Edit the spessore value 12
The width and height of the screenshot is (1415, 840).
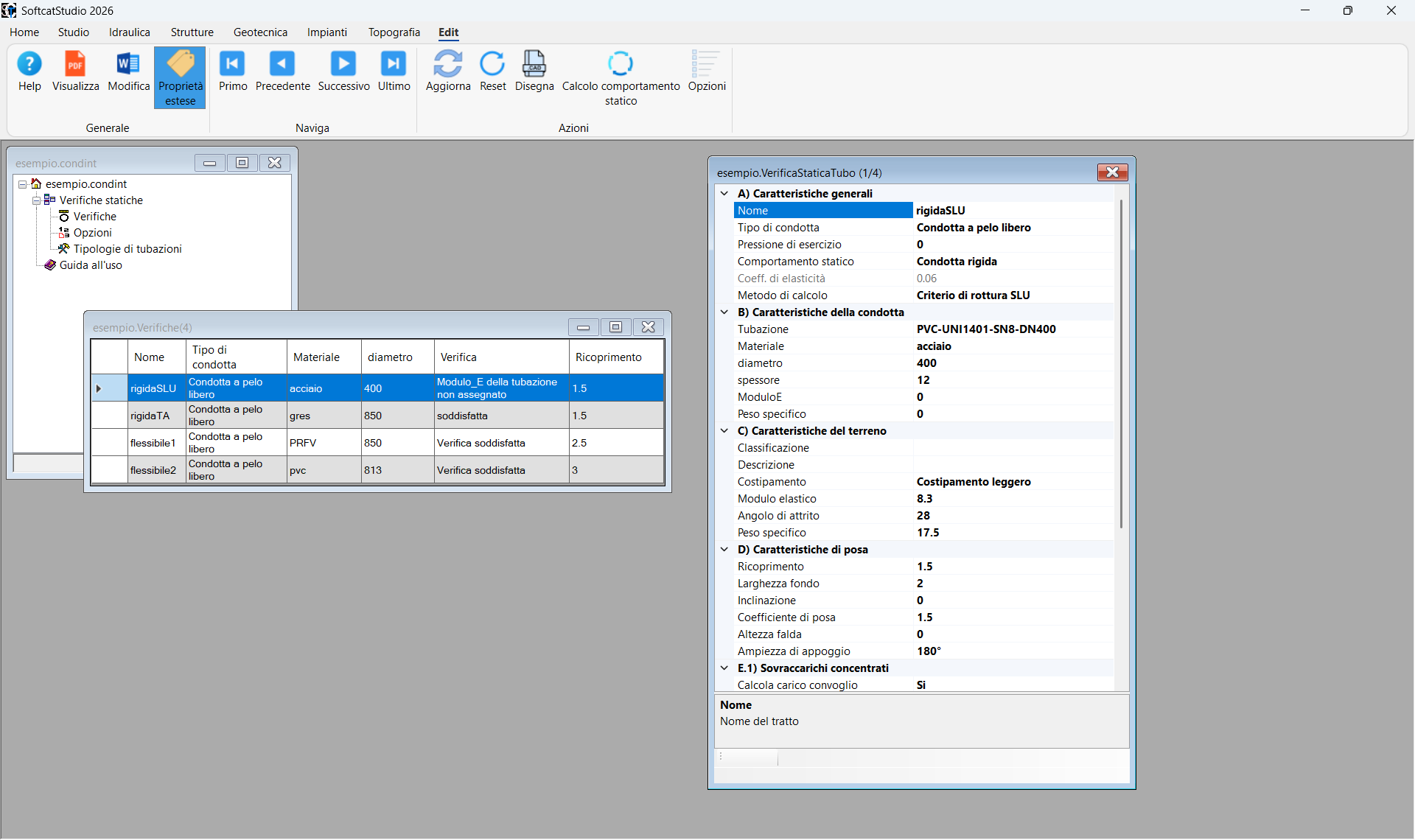(x=1013, y=380)
